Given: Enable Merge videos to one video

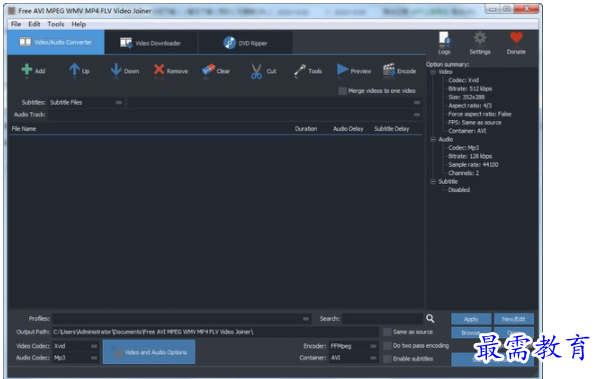Looking at the screenshot, I should pos(342,91).
